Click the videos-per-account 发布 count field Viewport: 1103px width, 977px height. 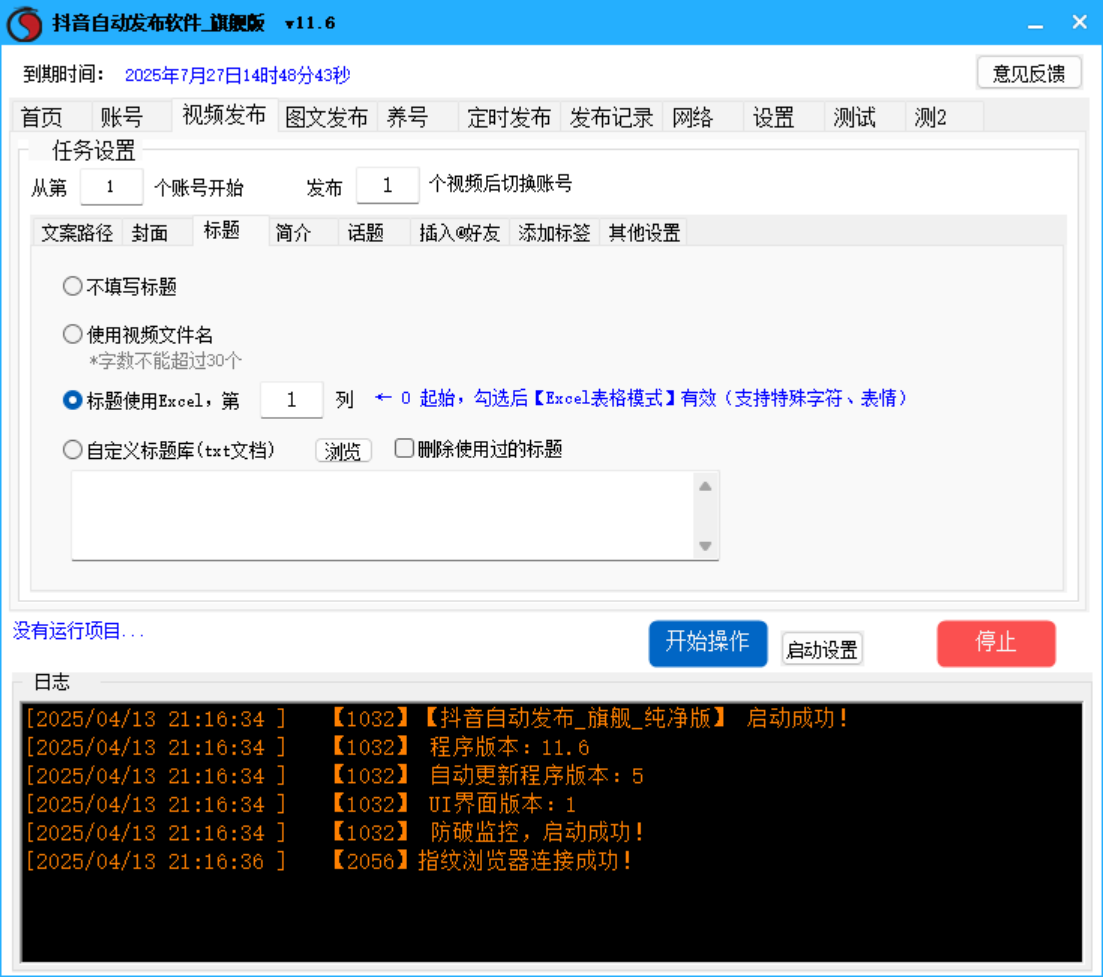click(x=388, y=186)
